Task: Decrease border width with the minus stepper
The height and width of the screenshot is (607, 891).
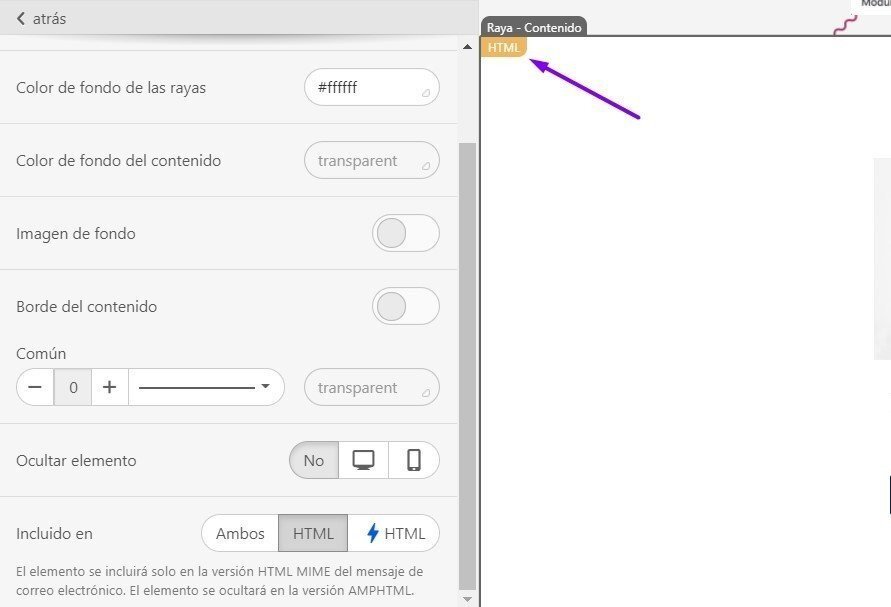Action: [35, 387]
